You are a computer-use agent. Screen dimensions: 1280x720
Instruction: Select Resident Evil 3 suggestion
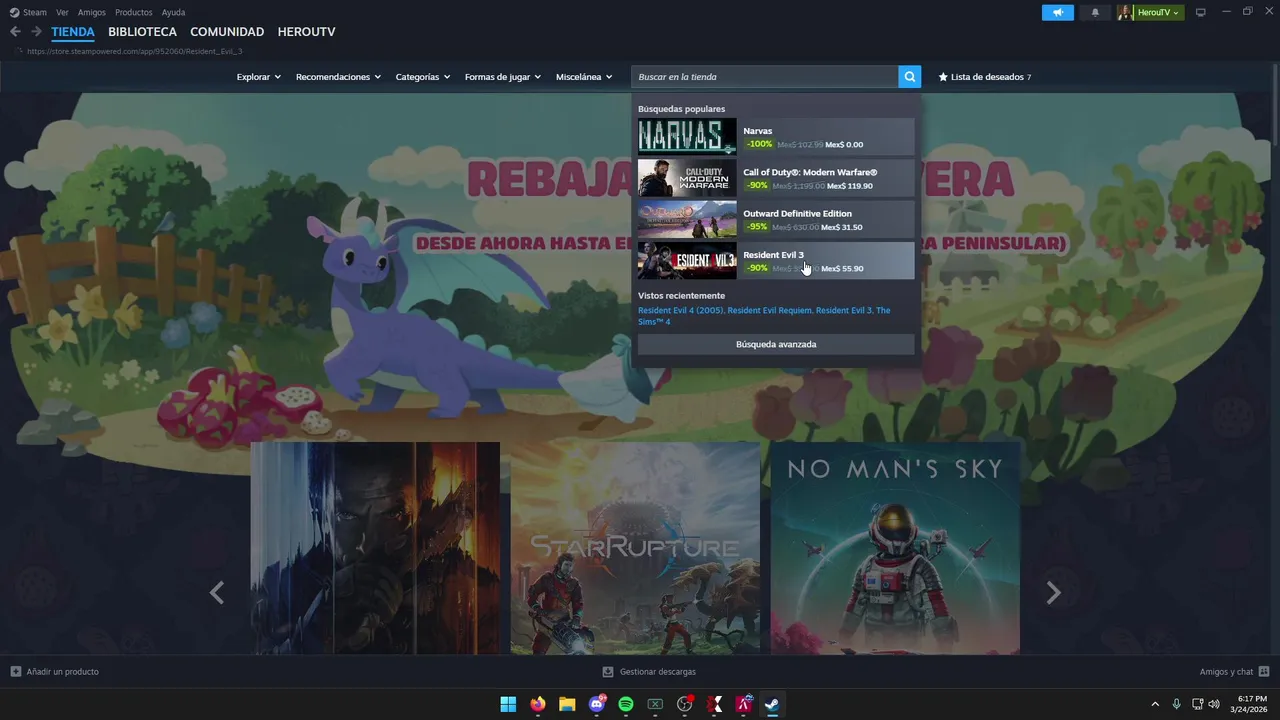click(776, 261)
